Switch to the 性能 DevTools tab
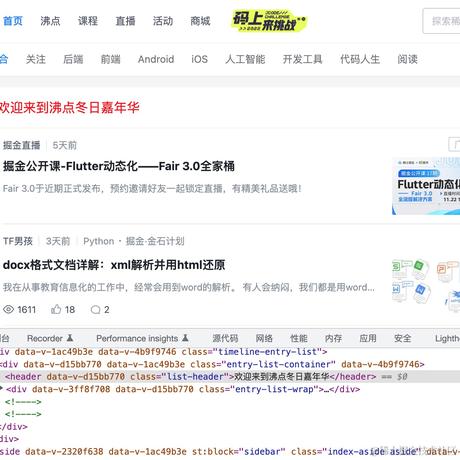The image size is (460, 460). click(x=299, y=338)
